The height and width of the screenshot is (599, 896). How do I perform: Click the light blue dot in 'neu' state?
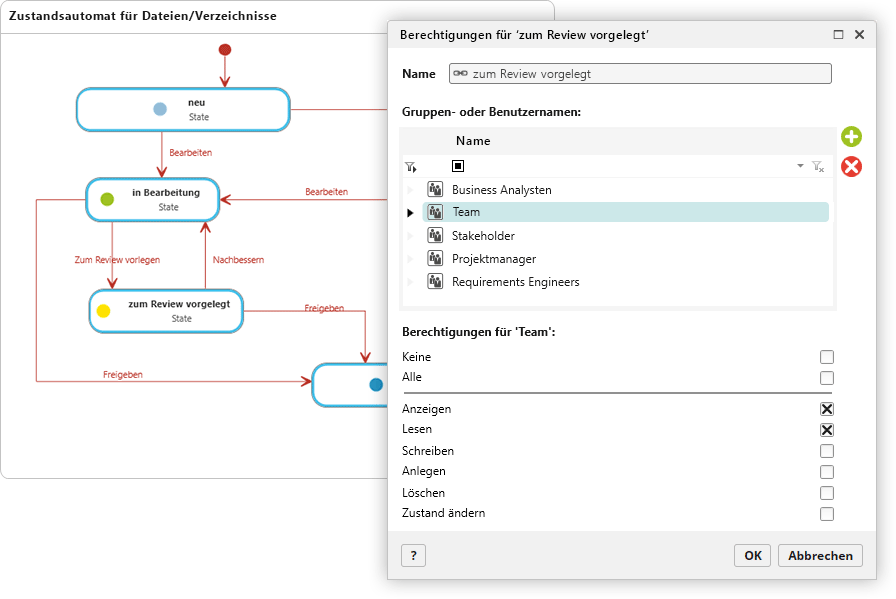pyautogui.click(x=160, y=109)
